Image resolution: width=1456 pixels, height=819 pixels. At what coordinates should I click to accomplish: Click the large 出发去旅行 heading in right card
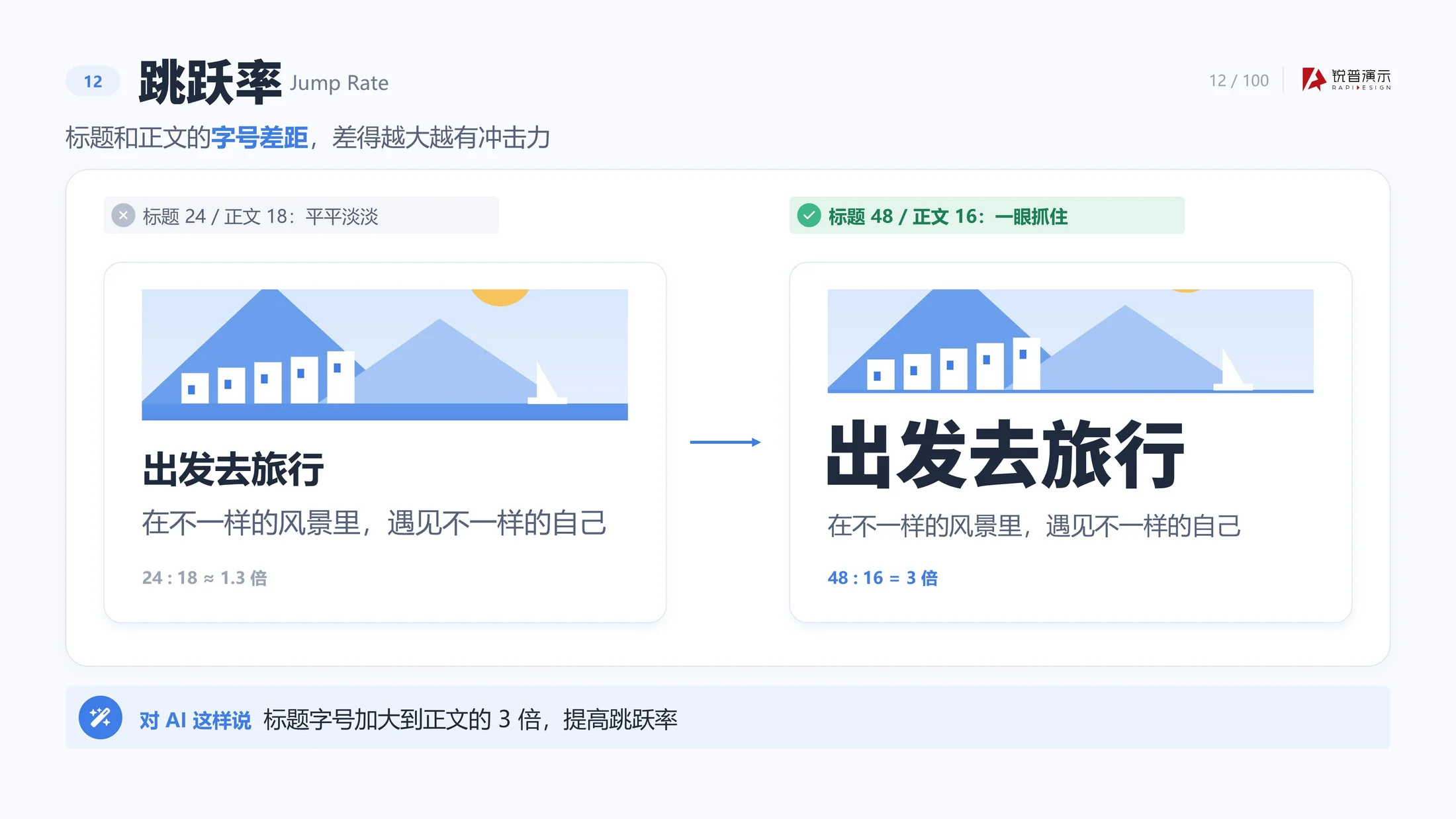[1006, 455]
